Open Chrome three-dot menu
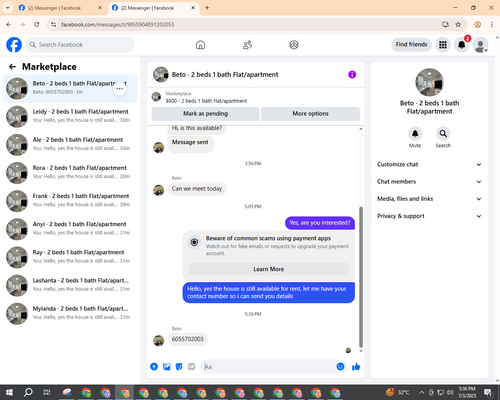This screenshot has width=500, height=400. tap(492, 24)
